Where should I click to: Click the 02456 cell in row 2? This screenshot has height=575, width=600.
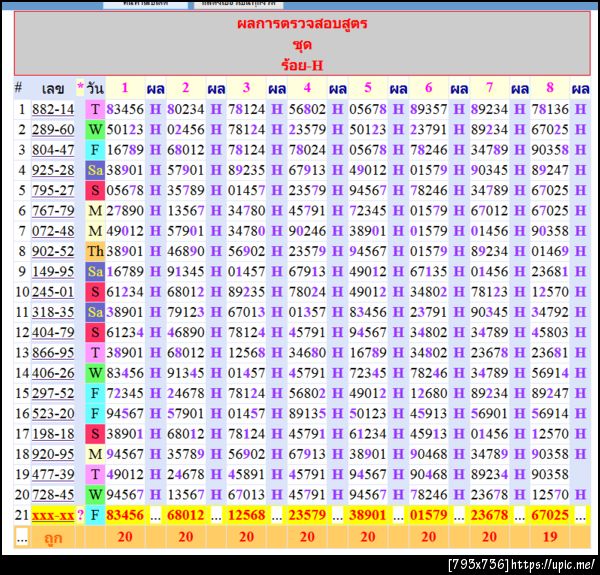[x=186, y=130]
